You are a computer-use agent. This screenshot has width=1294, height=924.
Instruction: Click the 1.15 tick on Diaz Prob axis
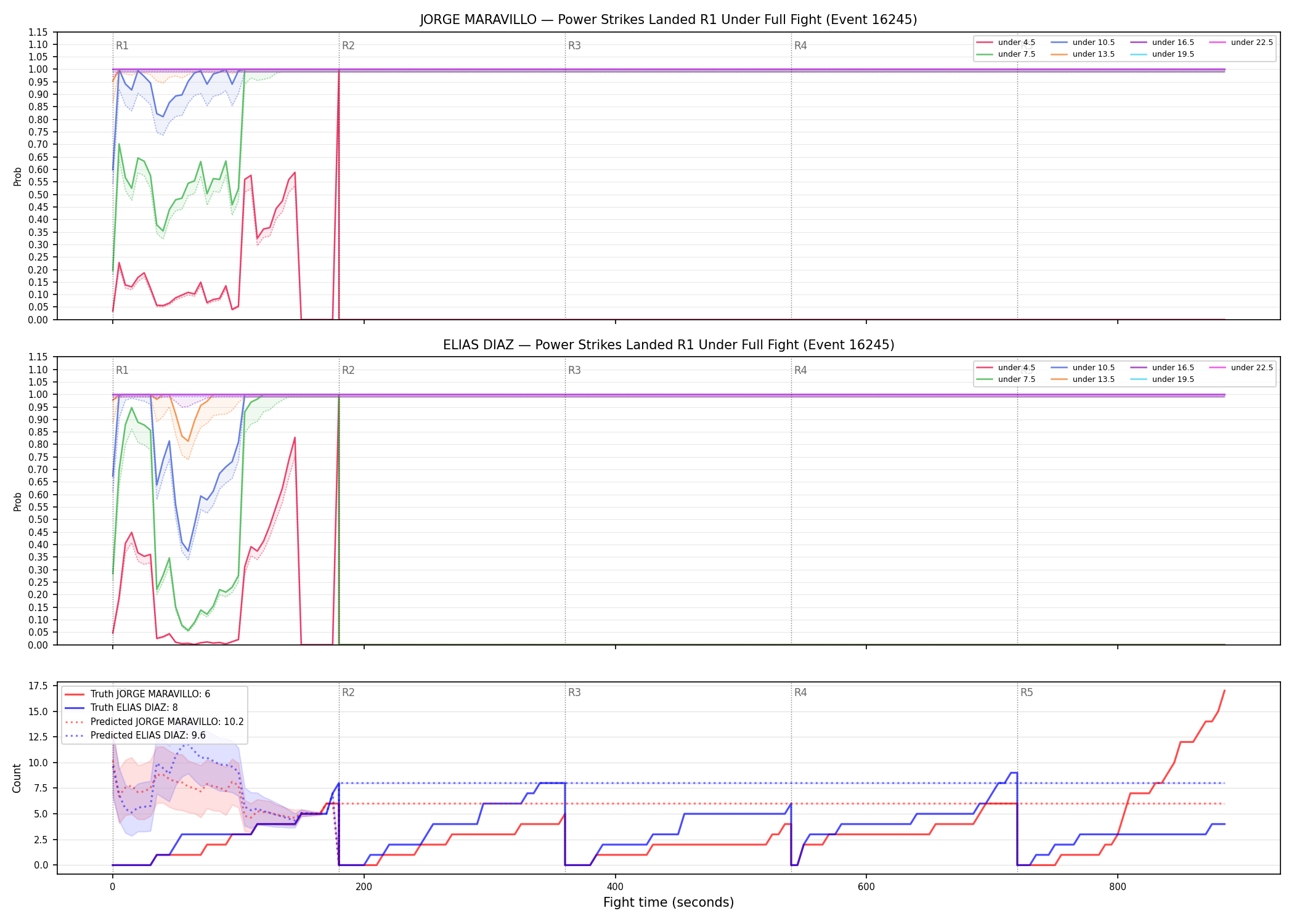pyautogui.click(x=38, y=357)
